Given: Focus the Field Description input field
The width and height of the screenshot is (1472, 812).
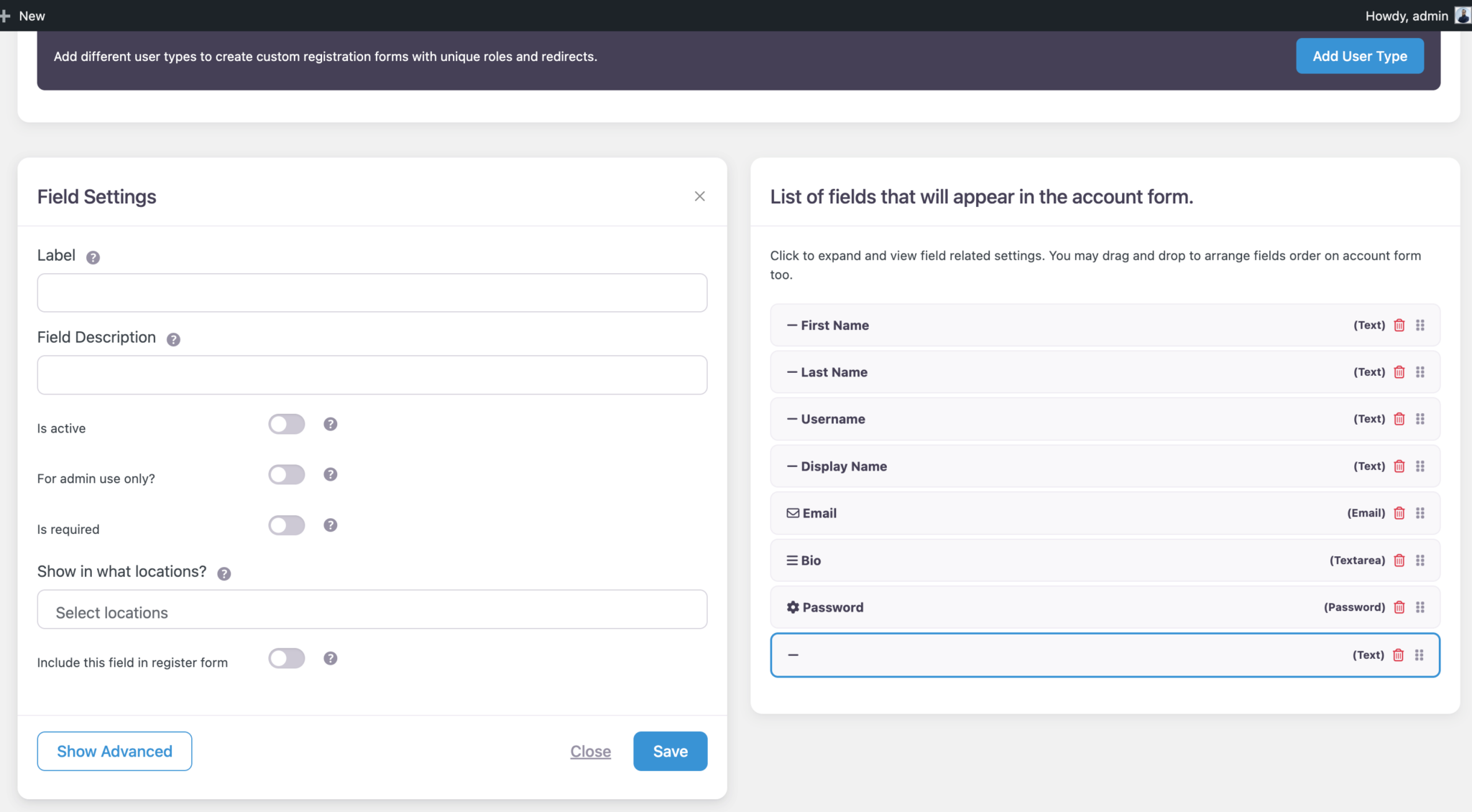Looking at the screenshot, I should tap(372, 375).
